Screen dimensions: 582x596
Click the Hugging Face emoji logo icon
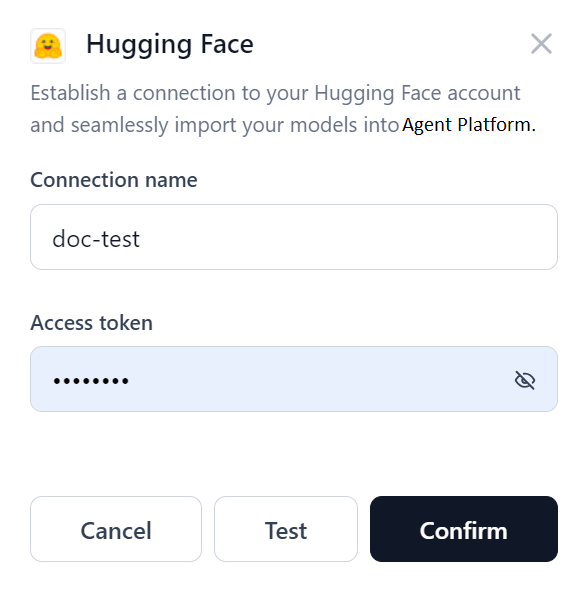click(48, 46)
